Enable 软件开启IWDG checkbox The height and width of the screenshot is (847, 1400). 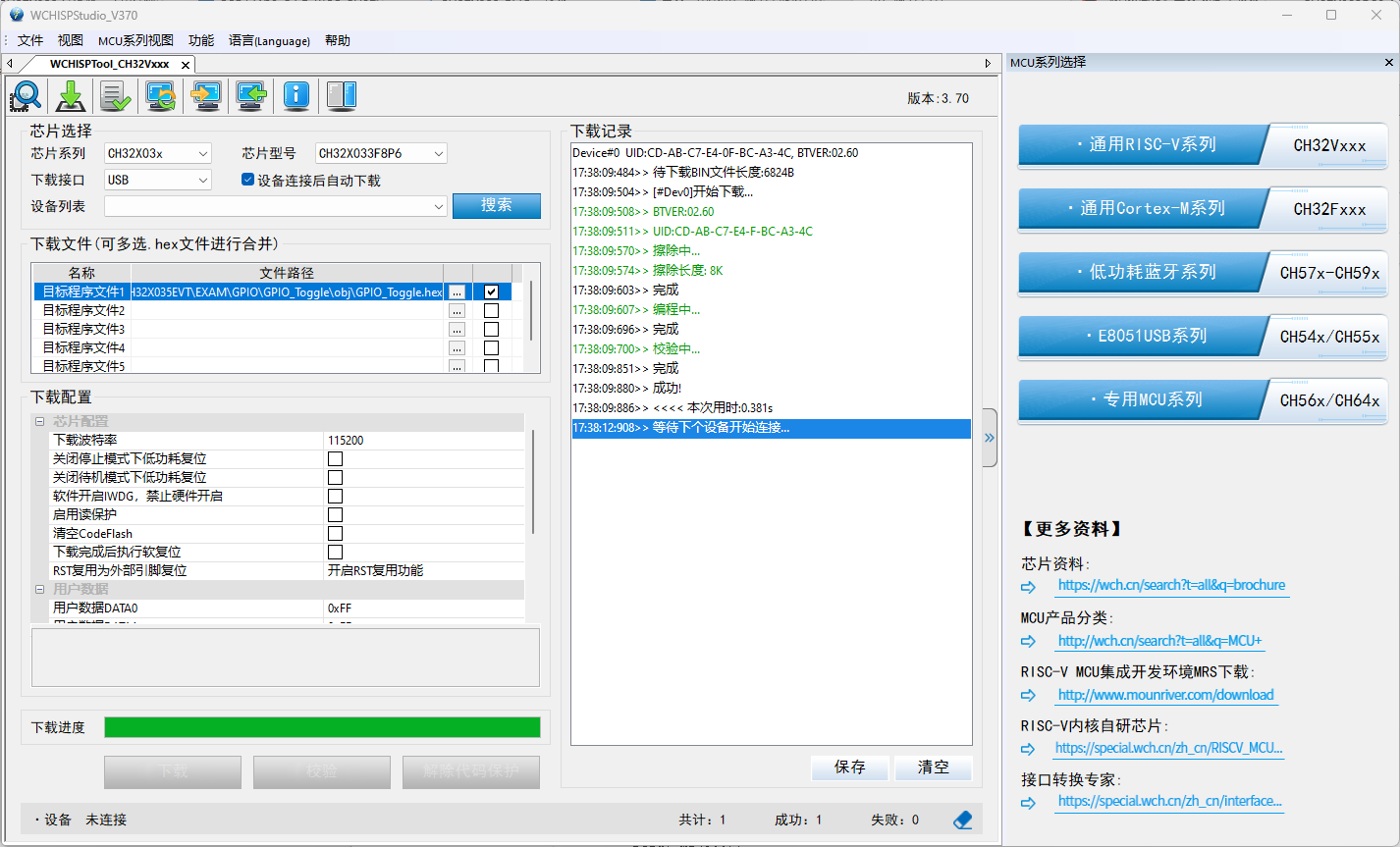335,496
